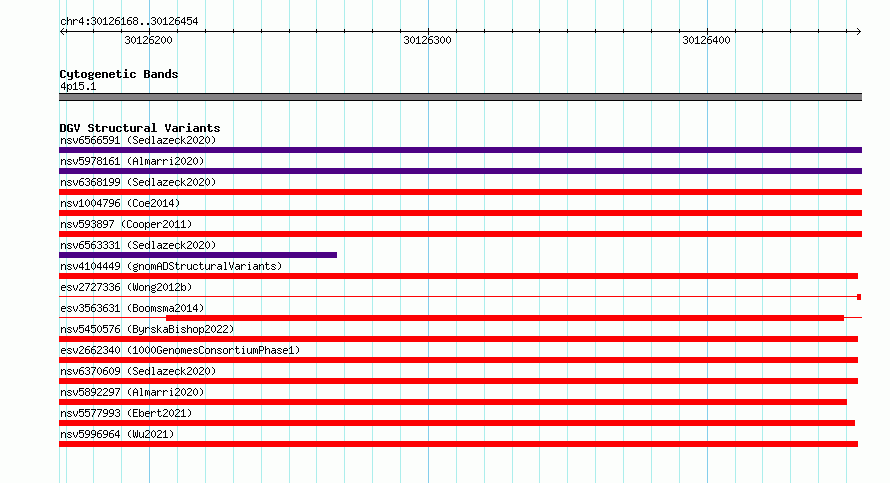Select variant label nsv6368199 (Sedlazeck2020)

(x=138, y=182)
